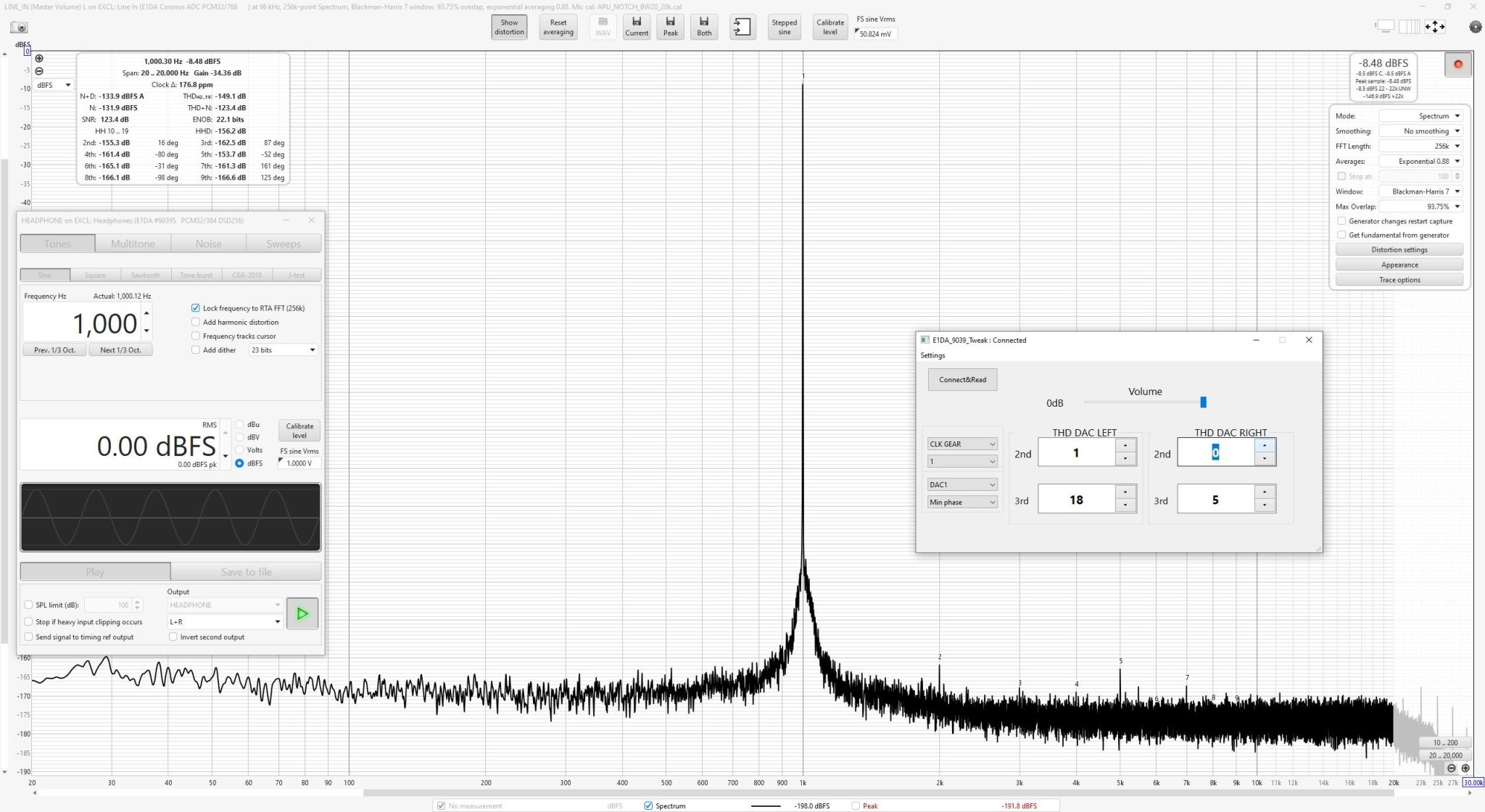Viewport: 1485px width, 812px height.
Task: Click the camera capture icon top-left
Action: coord(20,28)
